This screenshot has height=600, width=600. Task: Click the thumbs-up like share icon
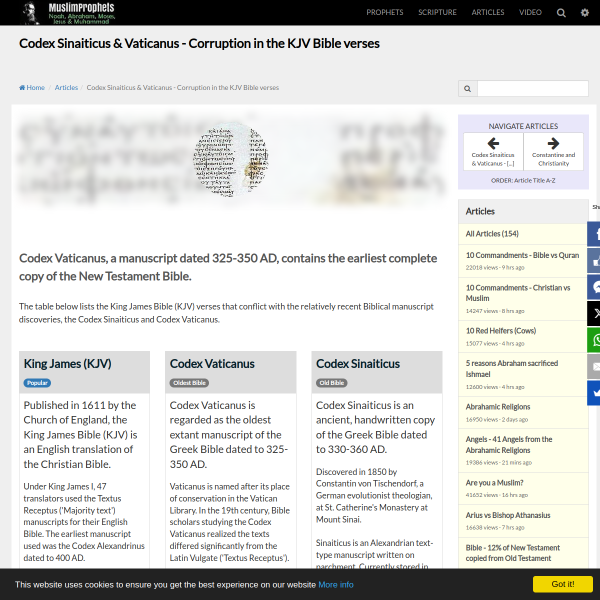coord(594,261)
